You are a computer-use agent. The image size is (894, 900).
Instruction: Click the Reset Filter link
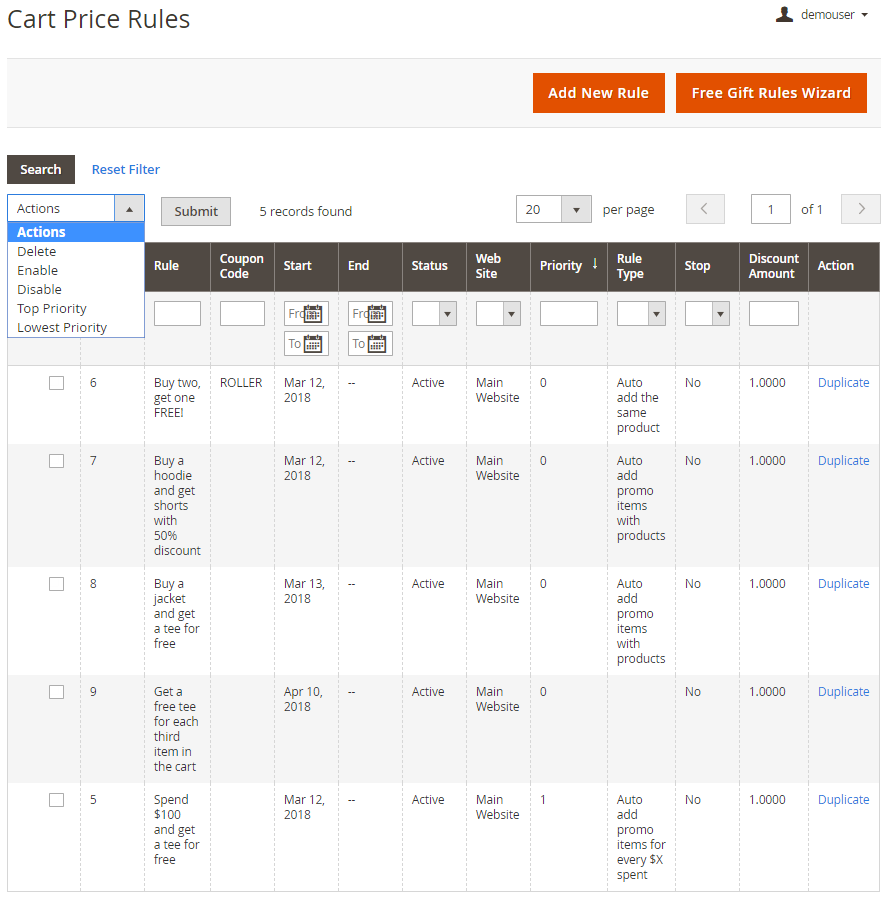[125, 170]
